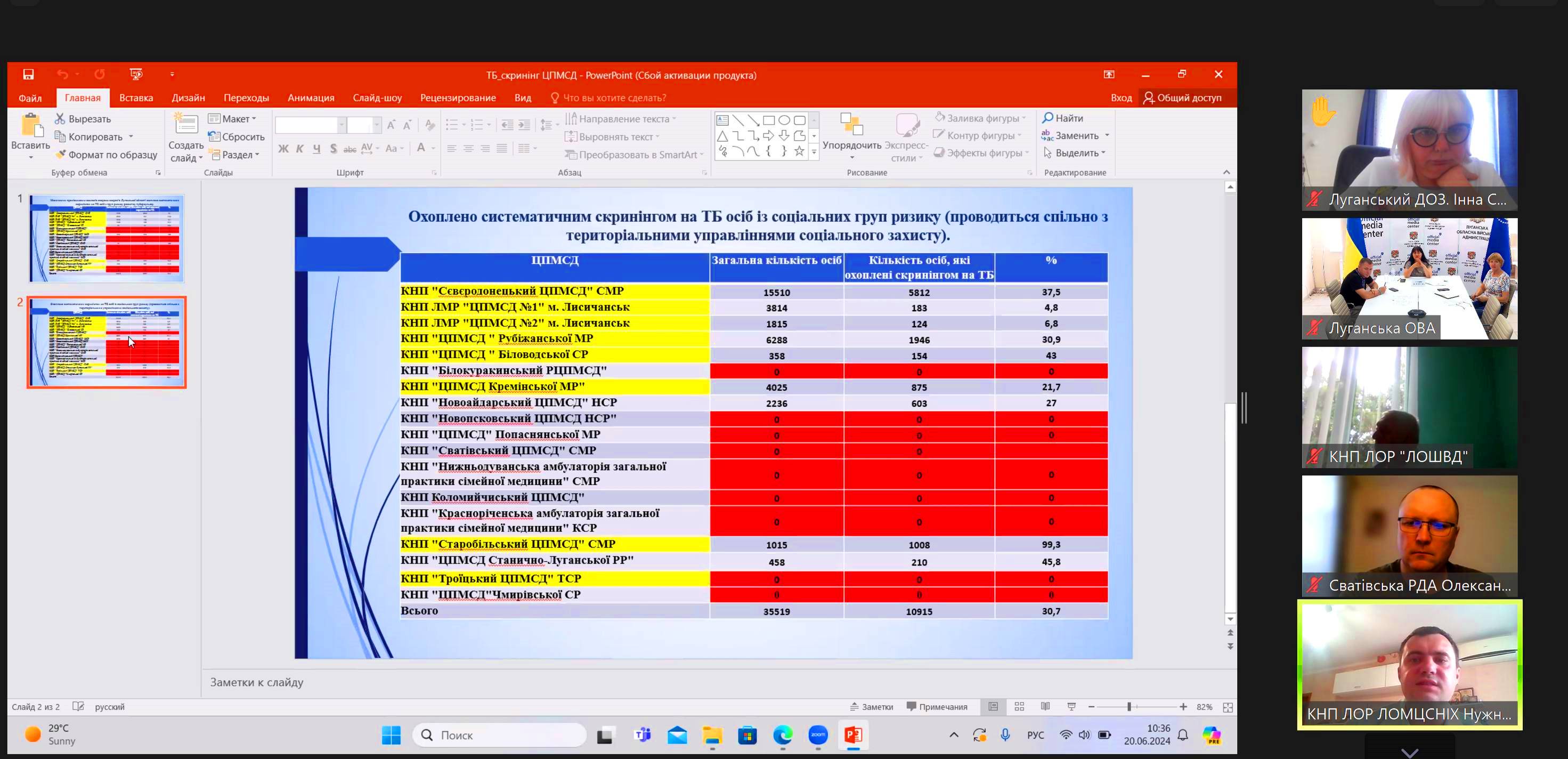The image size is (1568, 759).
Task: Click Заменить replace button
Action: (x=1070, y=135)
